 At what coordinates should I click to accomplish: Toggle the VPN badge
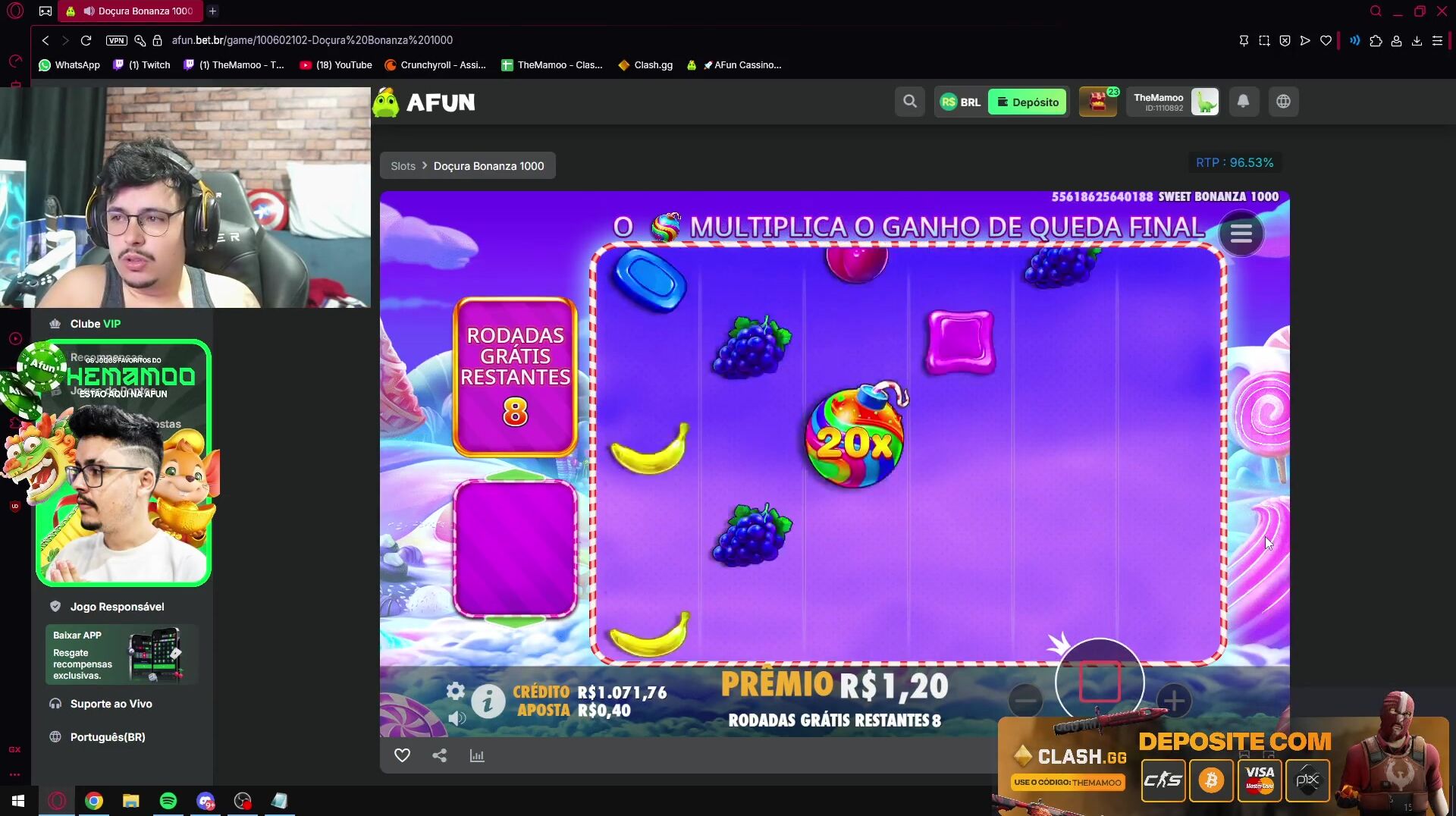[116, 40]
